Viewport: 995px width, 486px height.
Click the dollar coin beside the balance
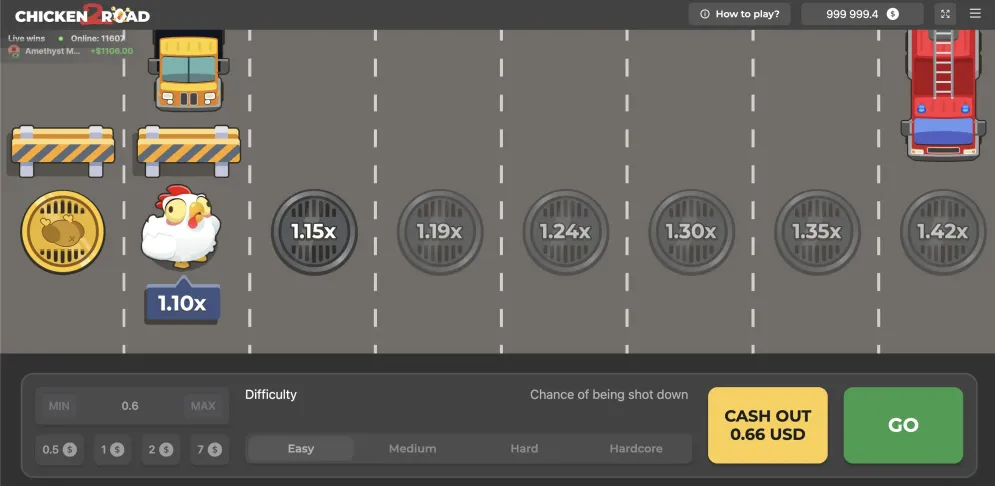[893, 14]
